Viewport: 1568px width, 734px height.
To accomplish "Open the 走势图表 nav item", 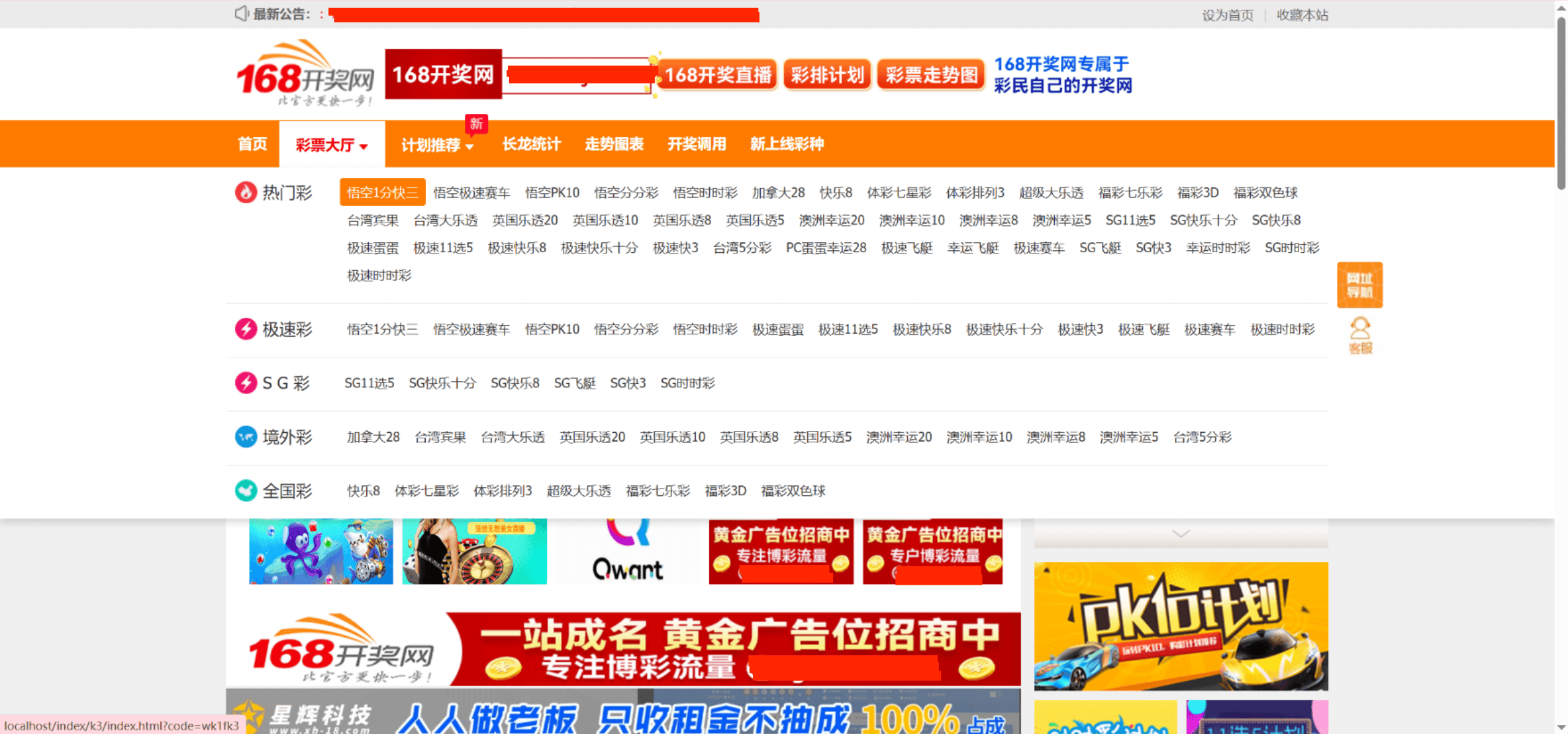I will coord(614,144).
